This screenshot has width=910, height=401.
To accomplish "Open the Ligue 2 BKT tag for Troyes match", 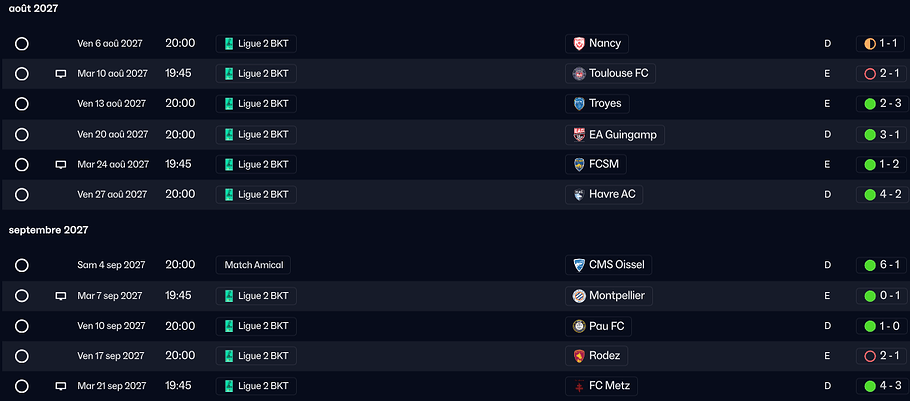I will (256, 104).
